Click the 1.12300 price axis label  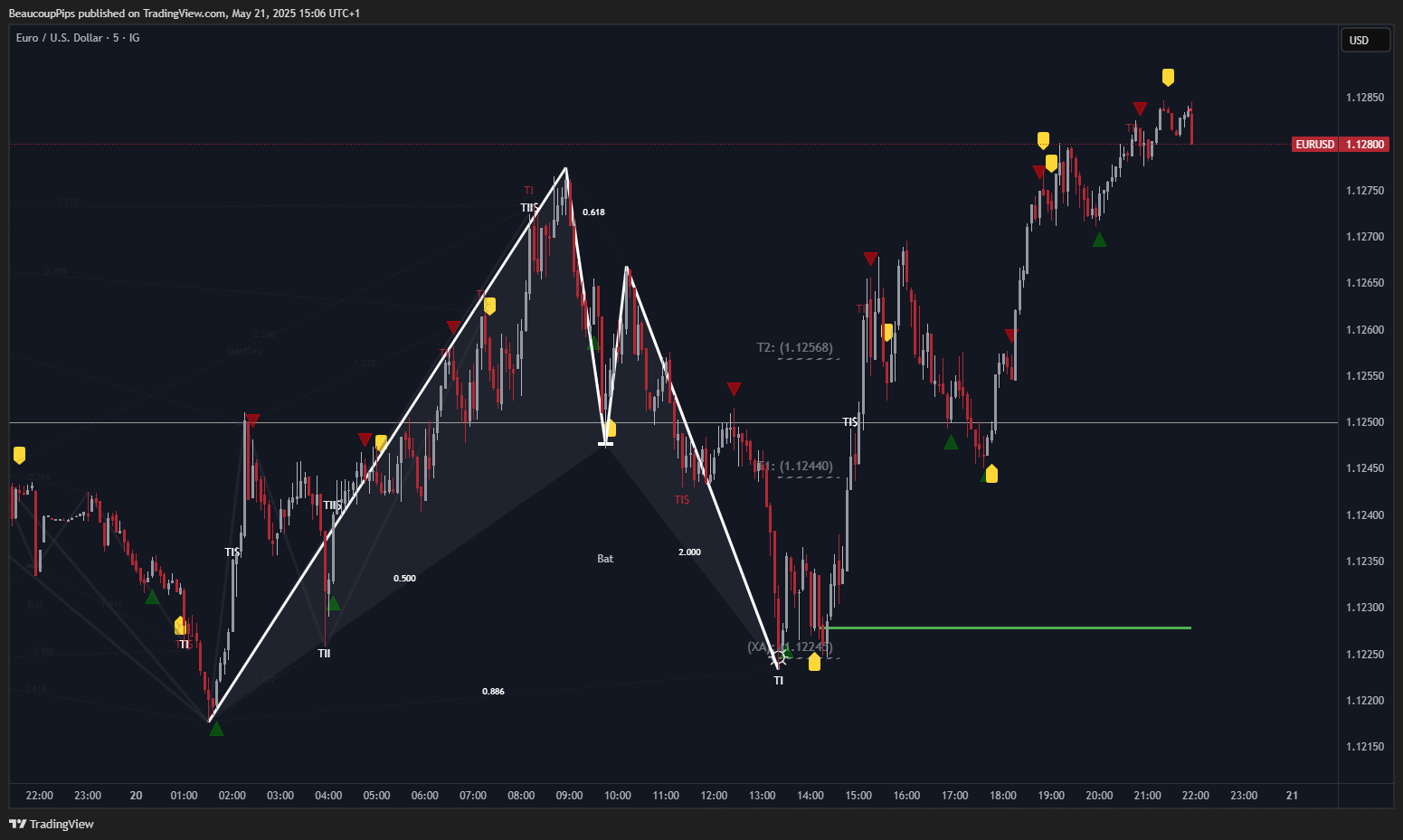point(1364,608)
